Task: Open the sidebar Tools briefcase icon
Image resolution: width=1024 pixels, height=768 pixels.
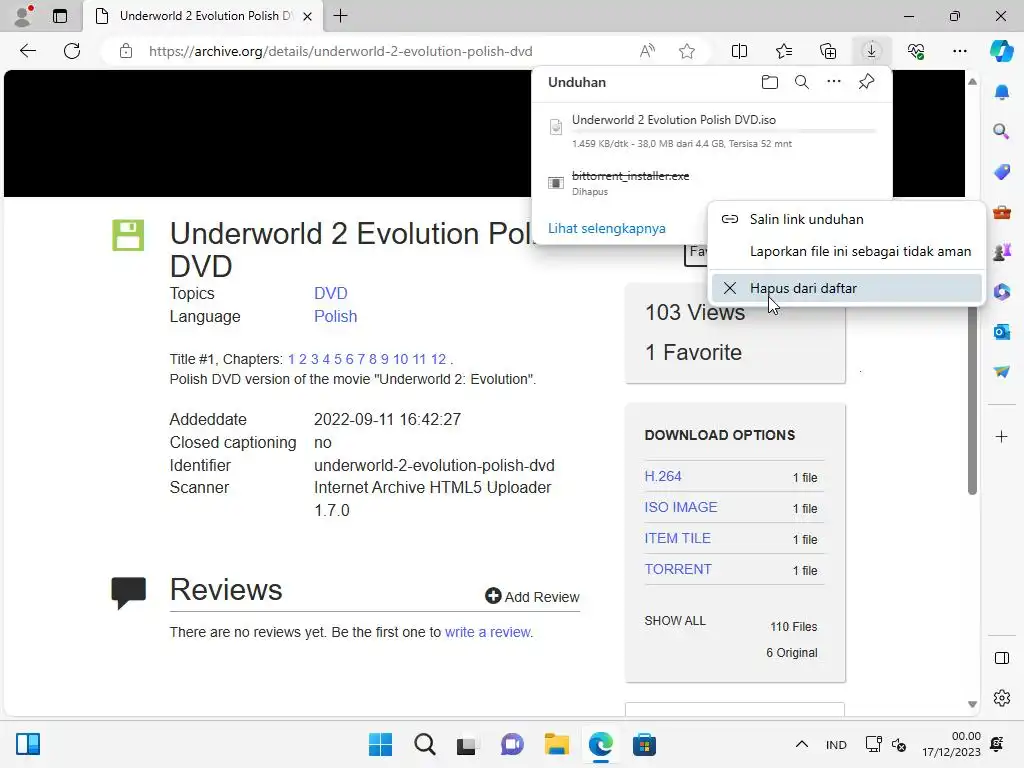Action: [x=1001, y=212]
